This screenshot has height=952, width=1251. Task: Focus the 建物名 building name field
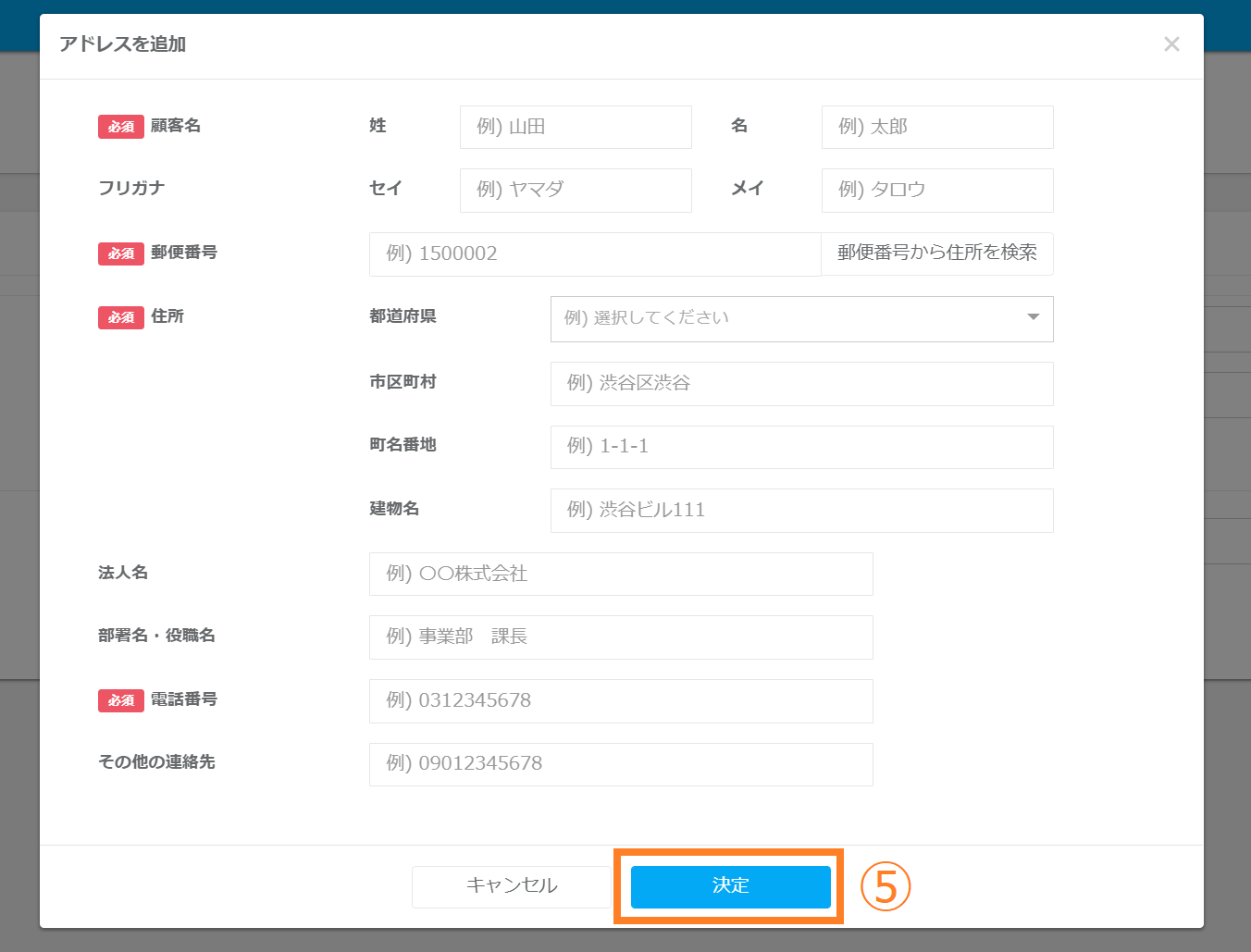801,510
